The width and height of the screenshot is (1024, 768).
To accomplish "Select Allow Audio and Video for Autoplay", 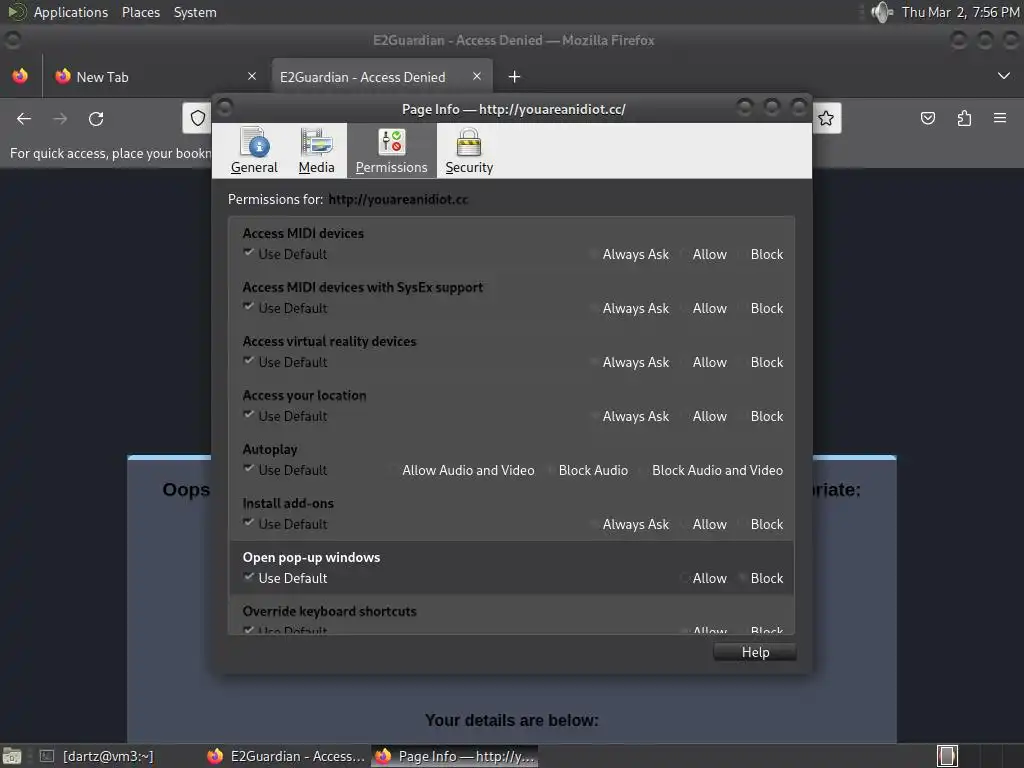I will coord(462,470).
